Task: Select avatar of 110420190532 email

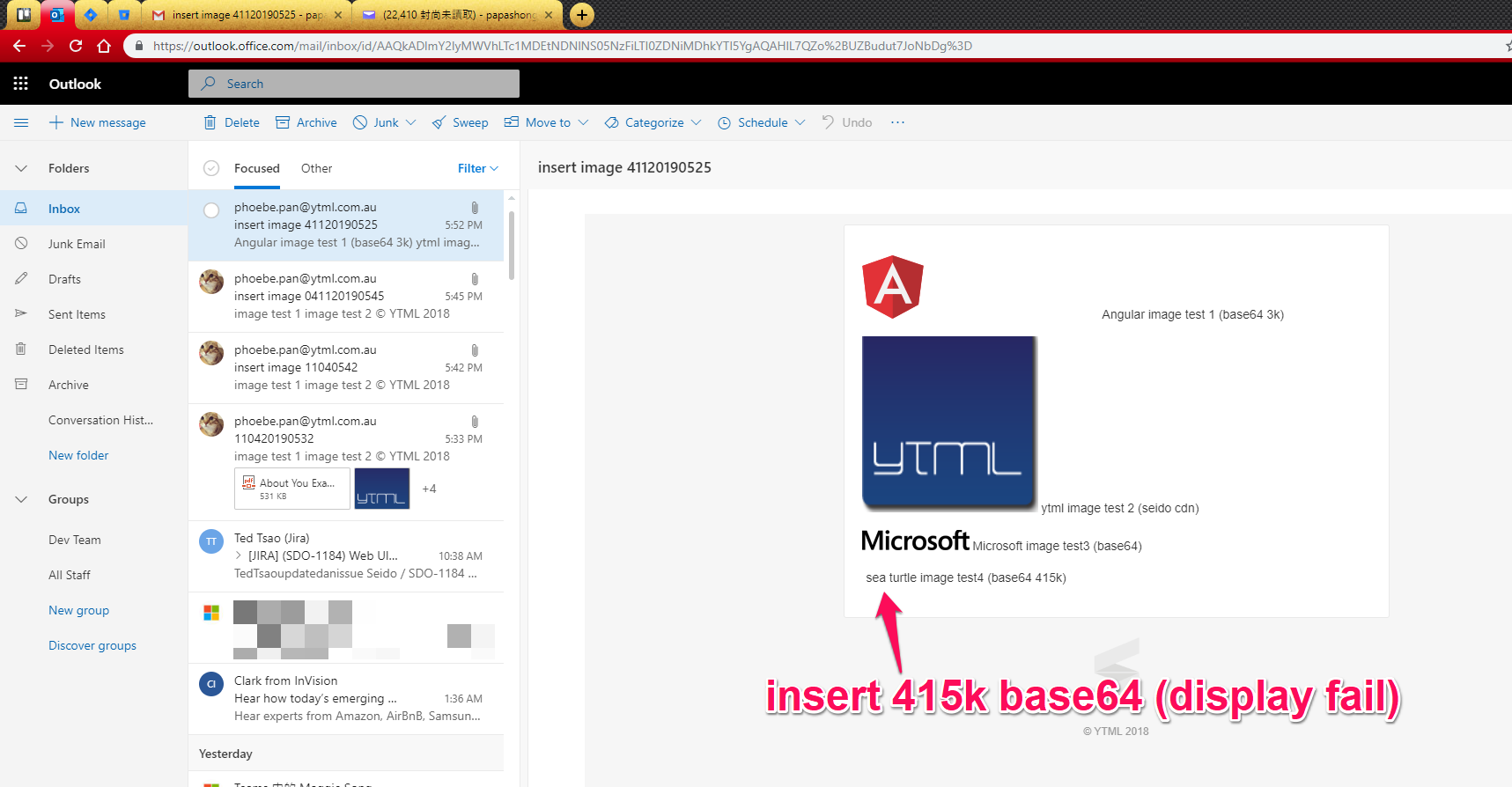Action: click(211, 424)
